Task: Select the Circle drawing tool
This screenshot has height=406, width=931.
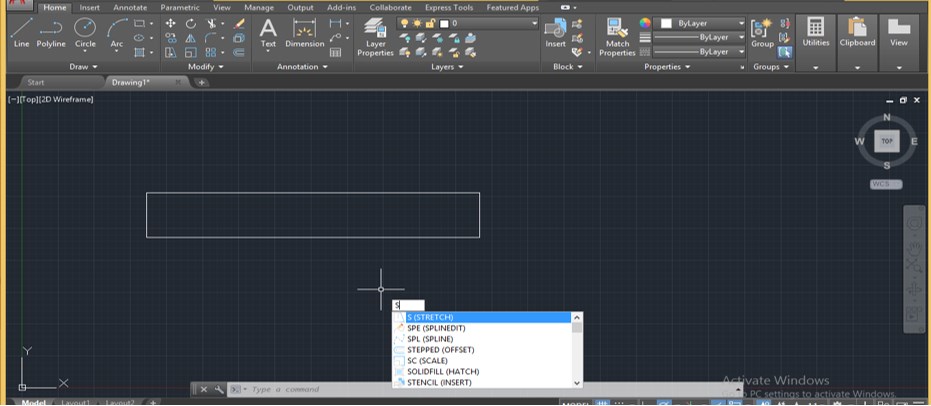Action: click(85, 32)
